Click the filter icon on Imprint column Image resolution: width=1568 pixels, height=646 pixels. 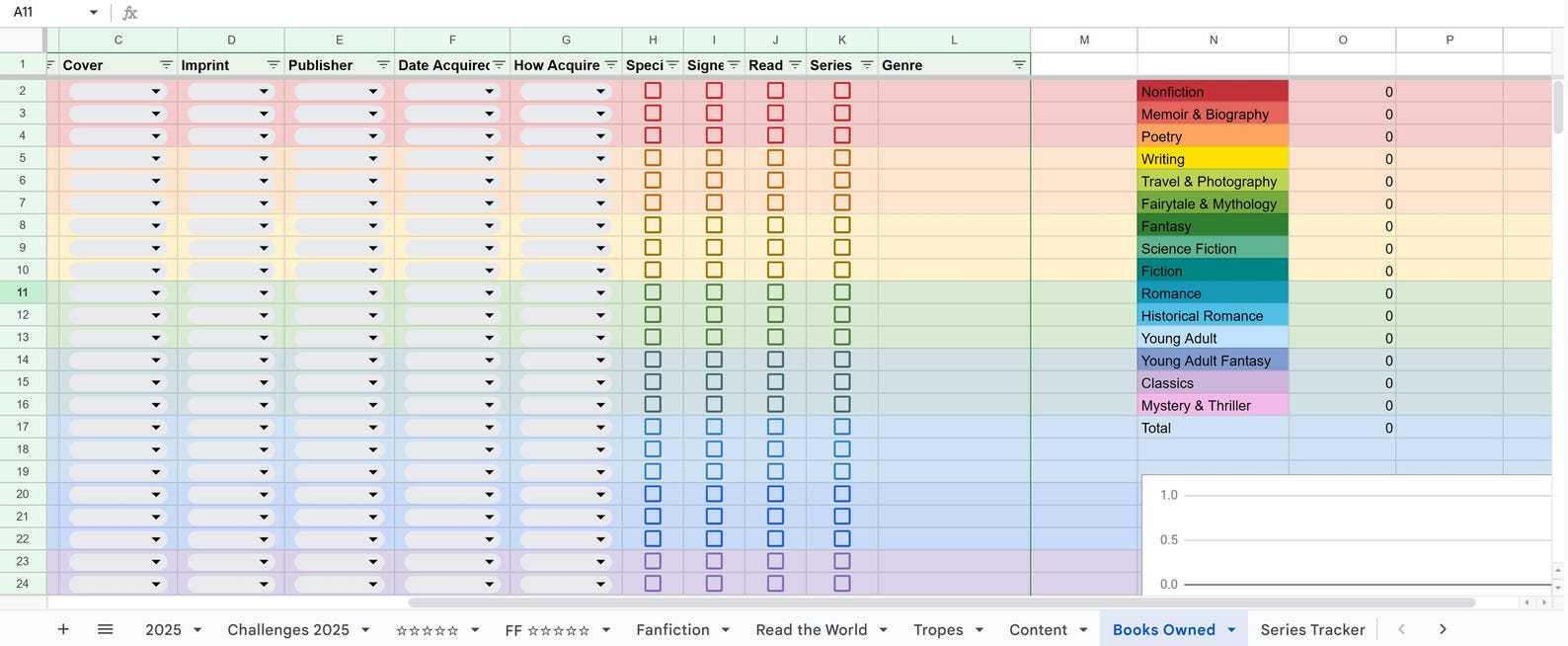click(274, 65)
